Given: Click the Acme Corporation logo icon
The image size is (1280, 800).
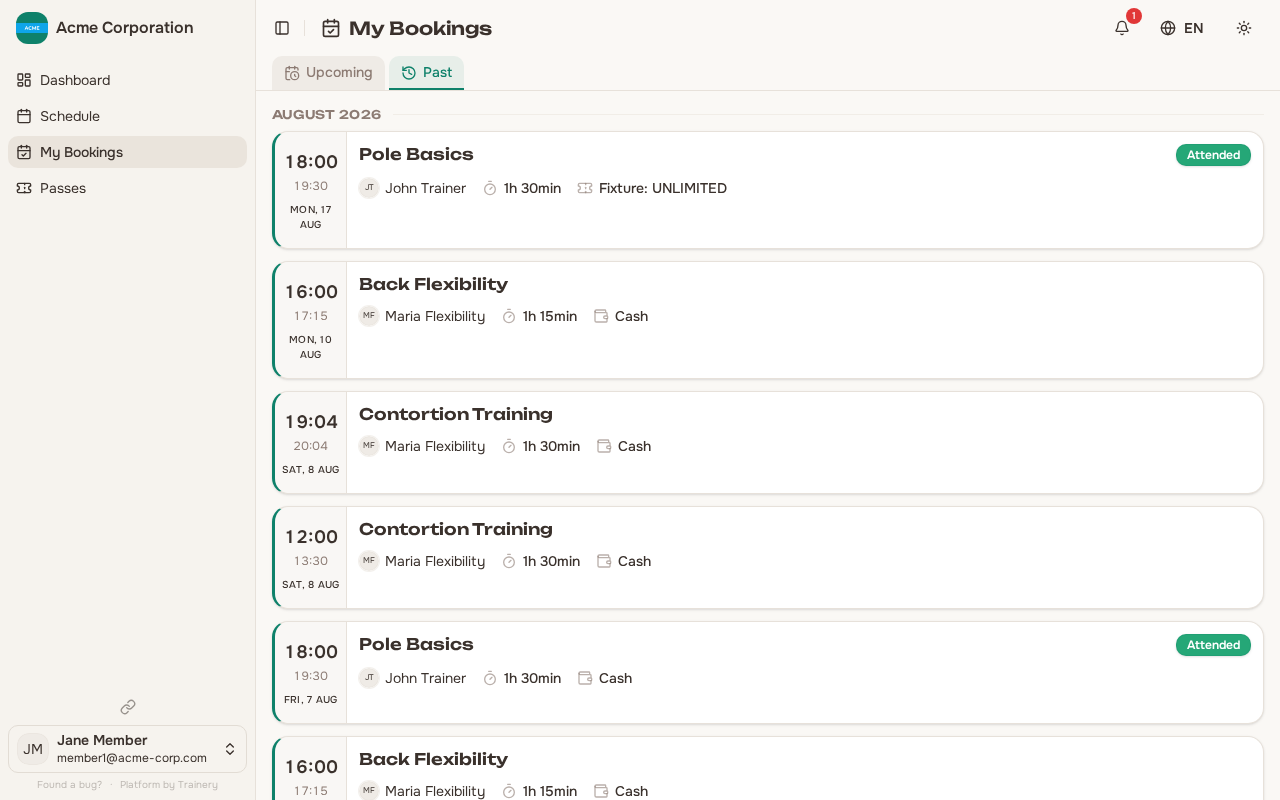Looking at the screenshot, I should 32,28.
